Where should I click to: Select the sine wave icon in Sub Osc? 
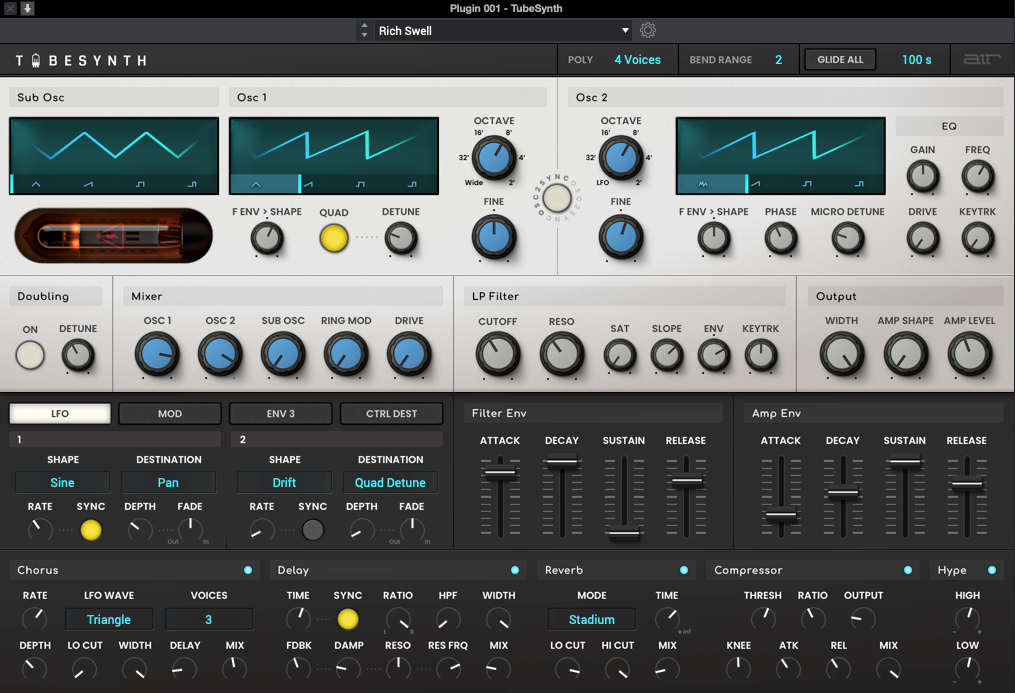click(35, 184)
